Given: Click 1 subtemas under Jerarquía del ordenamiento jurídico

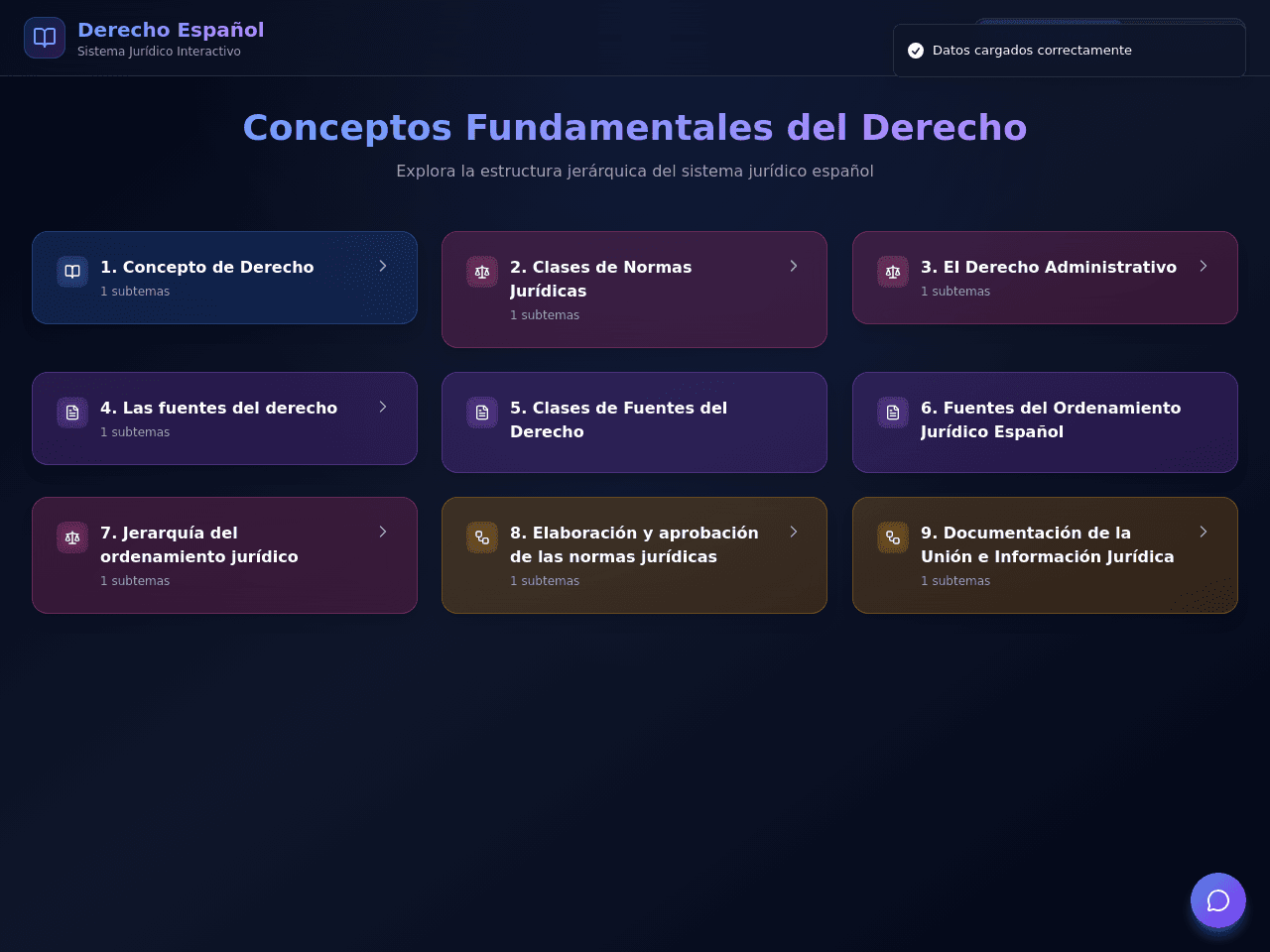Looking at the screenshot, I should [135, 581].
